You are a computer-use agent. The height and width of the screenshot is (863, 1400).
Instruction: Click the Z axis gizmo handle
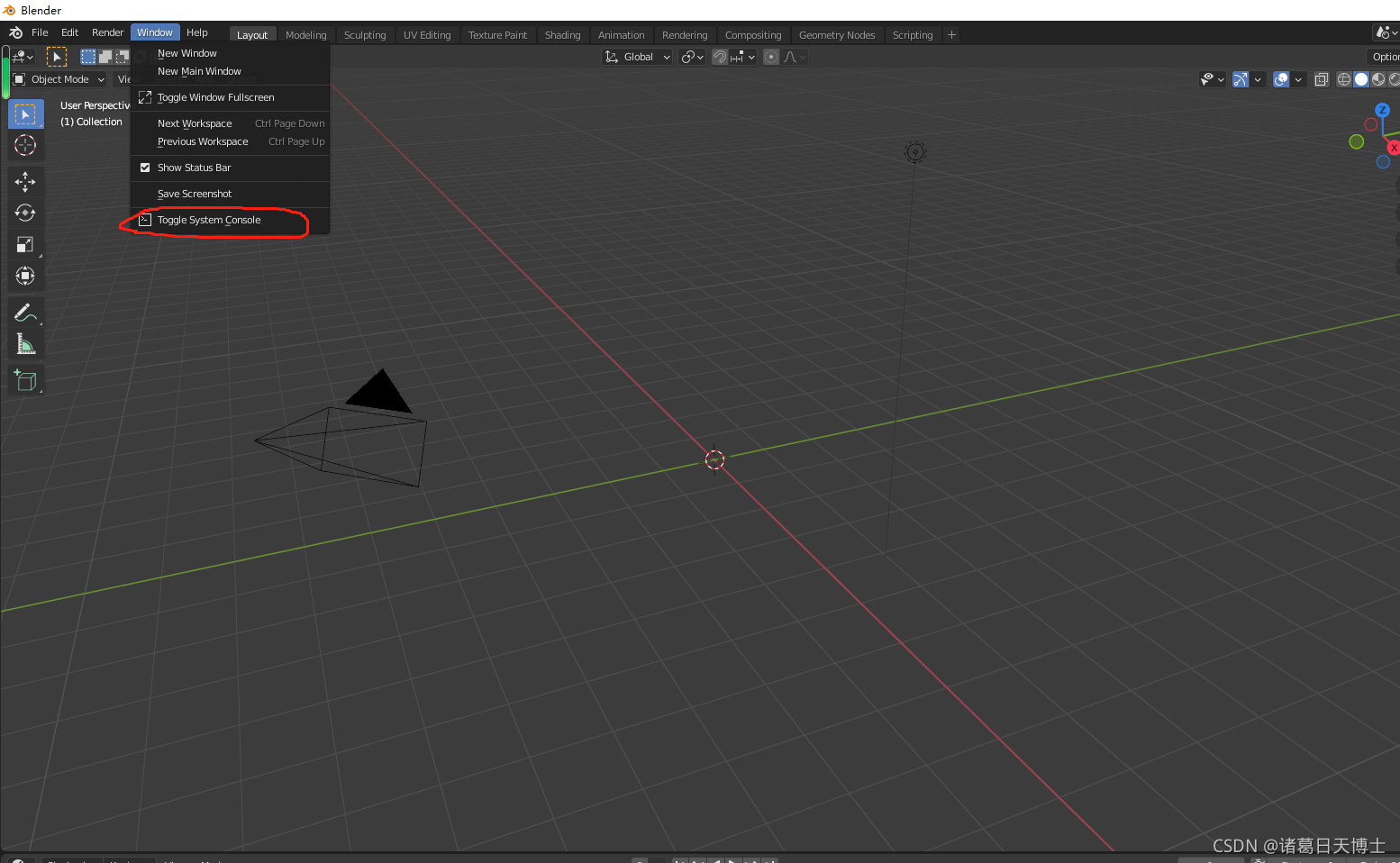click(x=1382, y=110)
